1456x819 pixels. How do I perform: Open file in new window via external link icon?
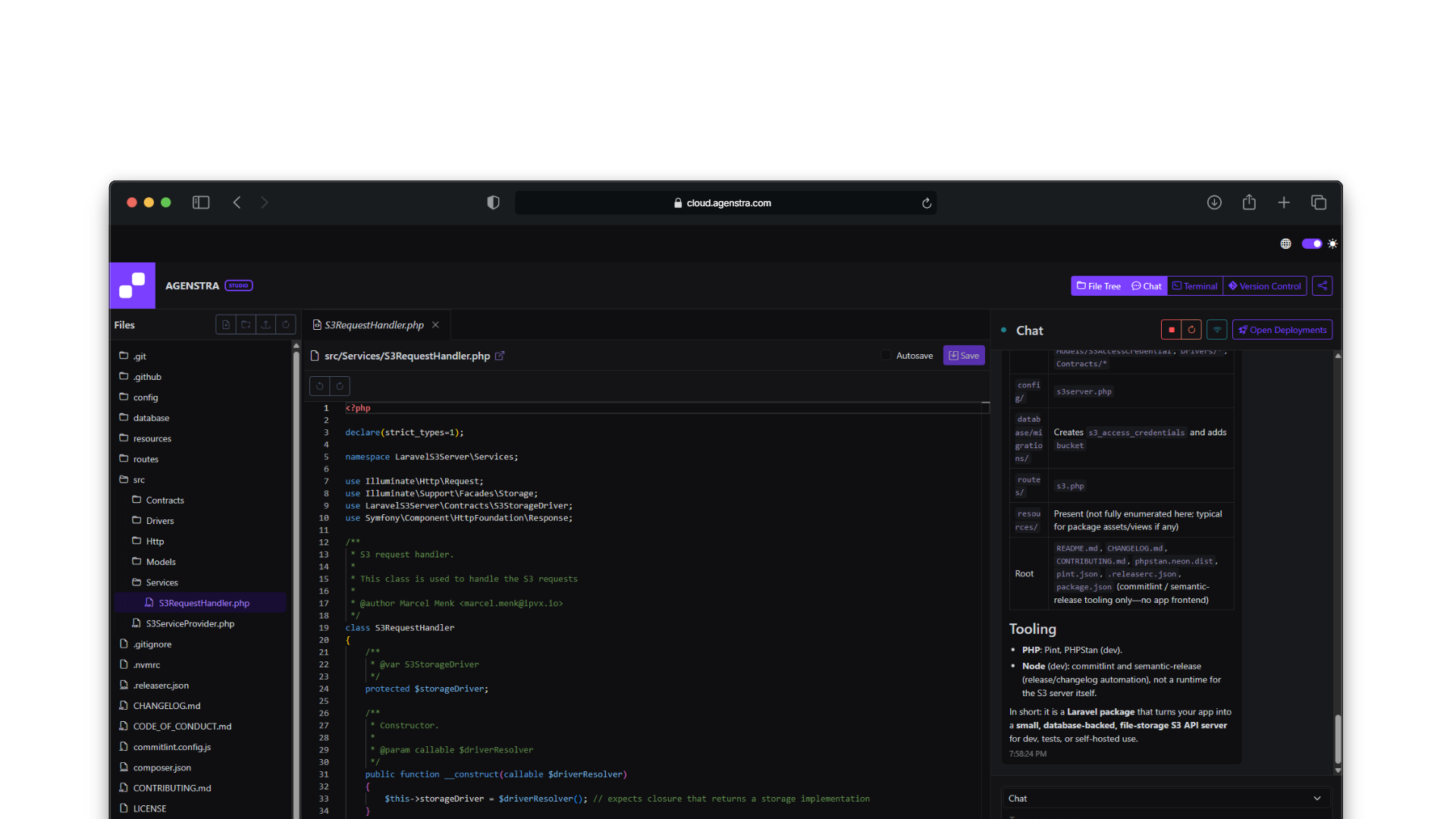500,356
